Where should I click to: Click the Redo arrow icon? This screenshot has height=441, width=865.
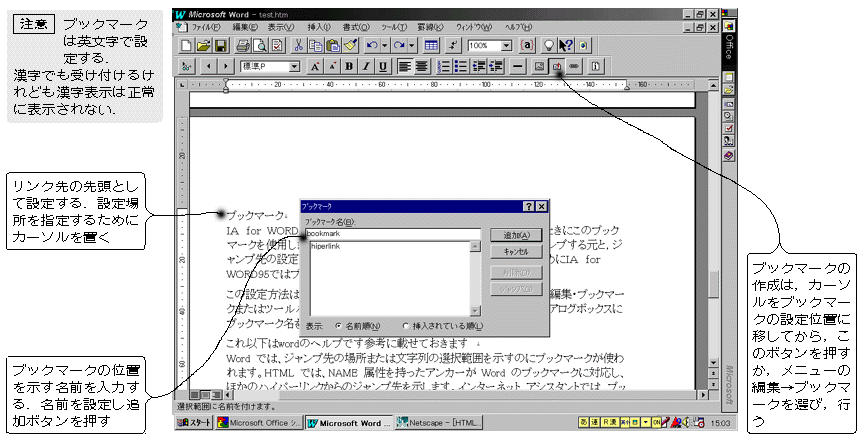tap(399, 45)
